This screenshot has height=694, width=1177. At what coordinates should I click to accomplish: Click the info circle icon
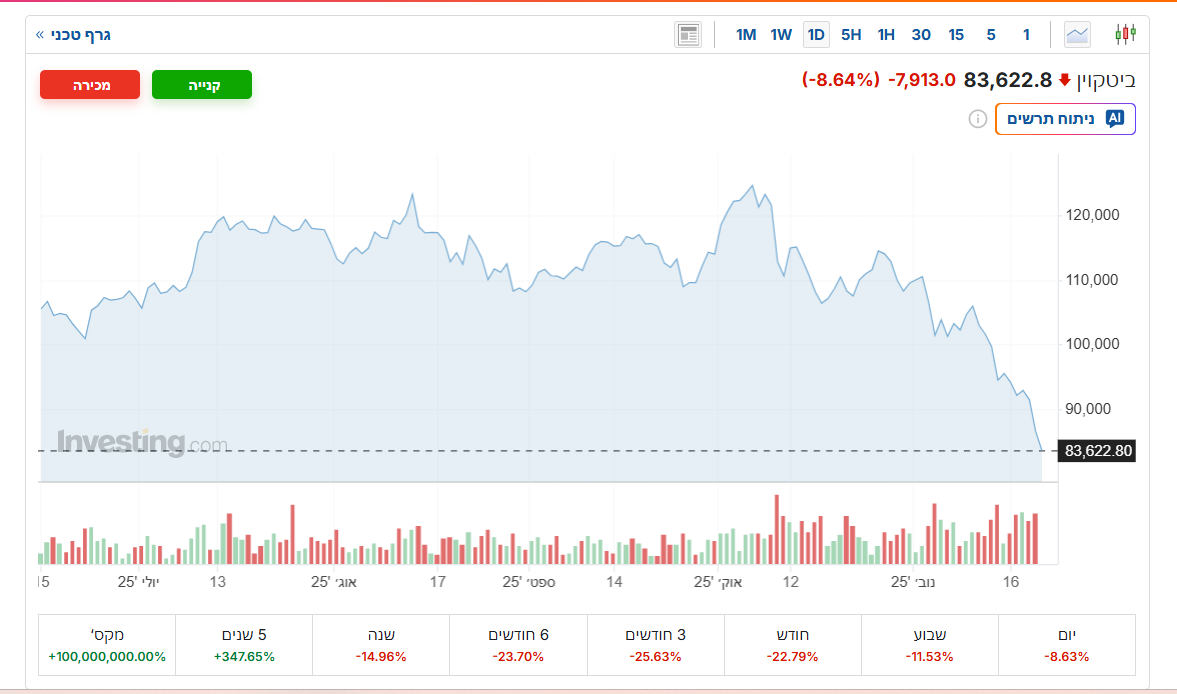tap(977, 119)
